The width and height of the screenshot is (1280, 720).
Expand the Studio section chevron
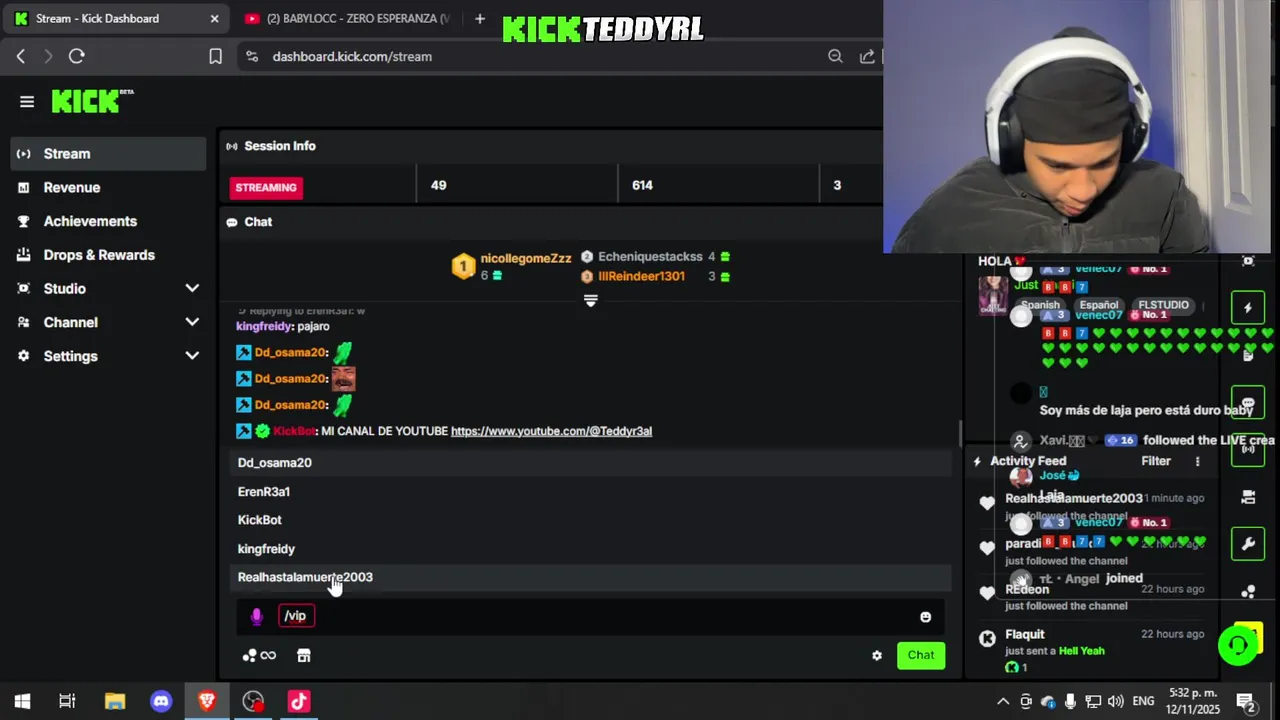(x=192, y=289)
